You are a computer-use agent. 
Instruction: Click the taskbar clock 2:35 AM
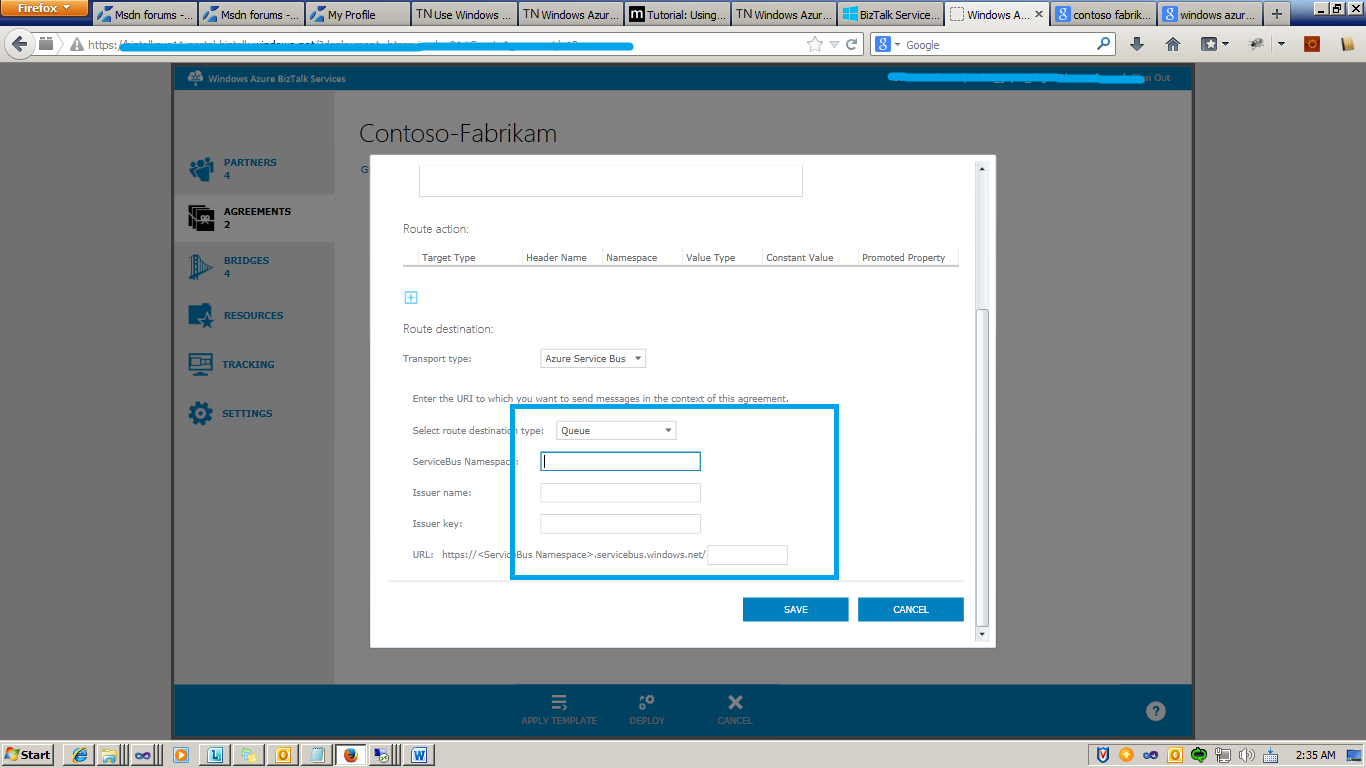point(1314,755)
